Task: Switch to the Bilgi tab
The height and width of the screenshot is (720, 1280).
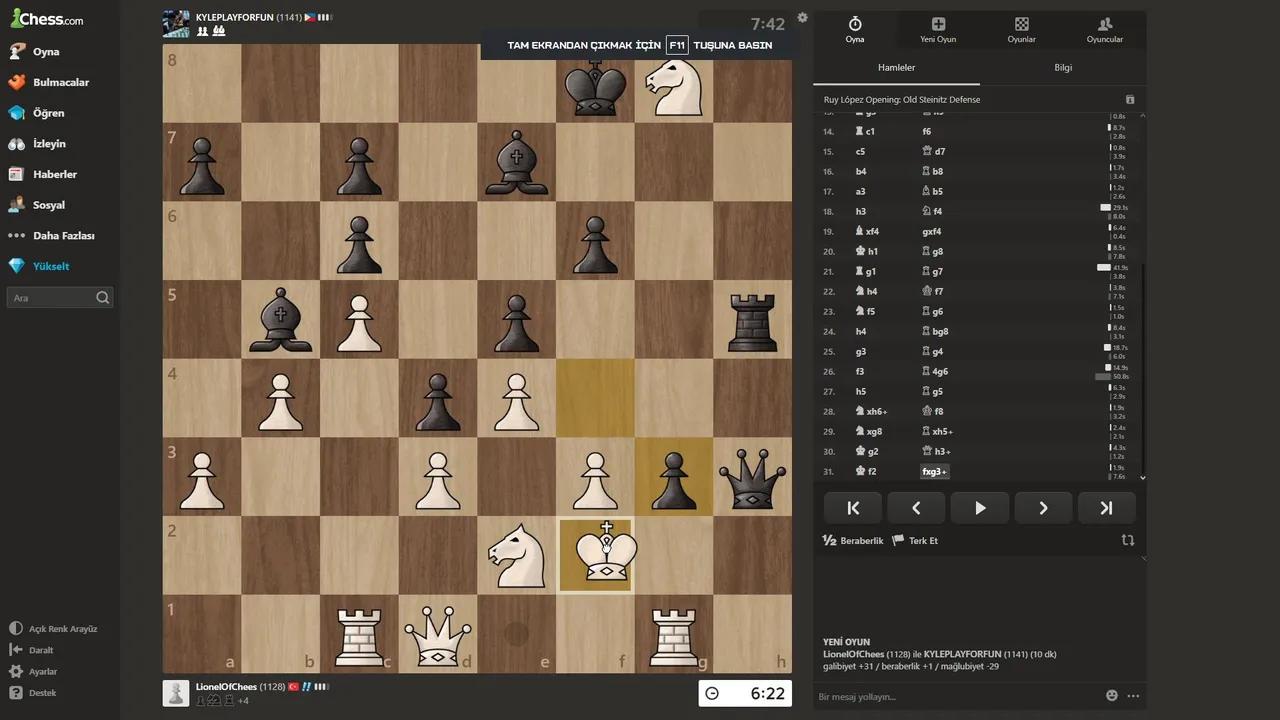Action: 1063,68
